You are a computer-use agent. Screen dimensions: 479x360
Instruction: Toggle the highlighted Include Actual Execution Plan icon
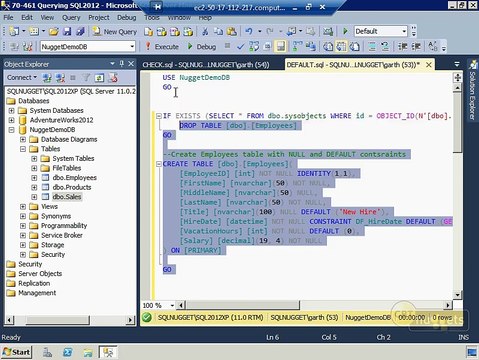[x=281, y=47]
